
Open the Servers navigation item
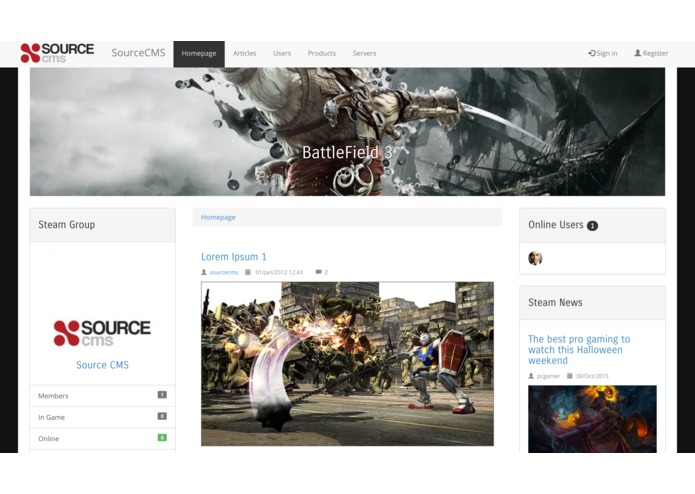(x=364, y=53)
